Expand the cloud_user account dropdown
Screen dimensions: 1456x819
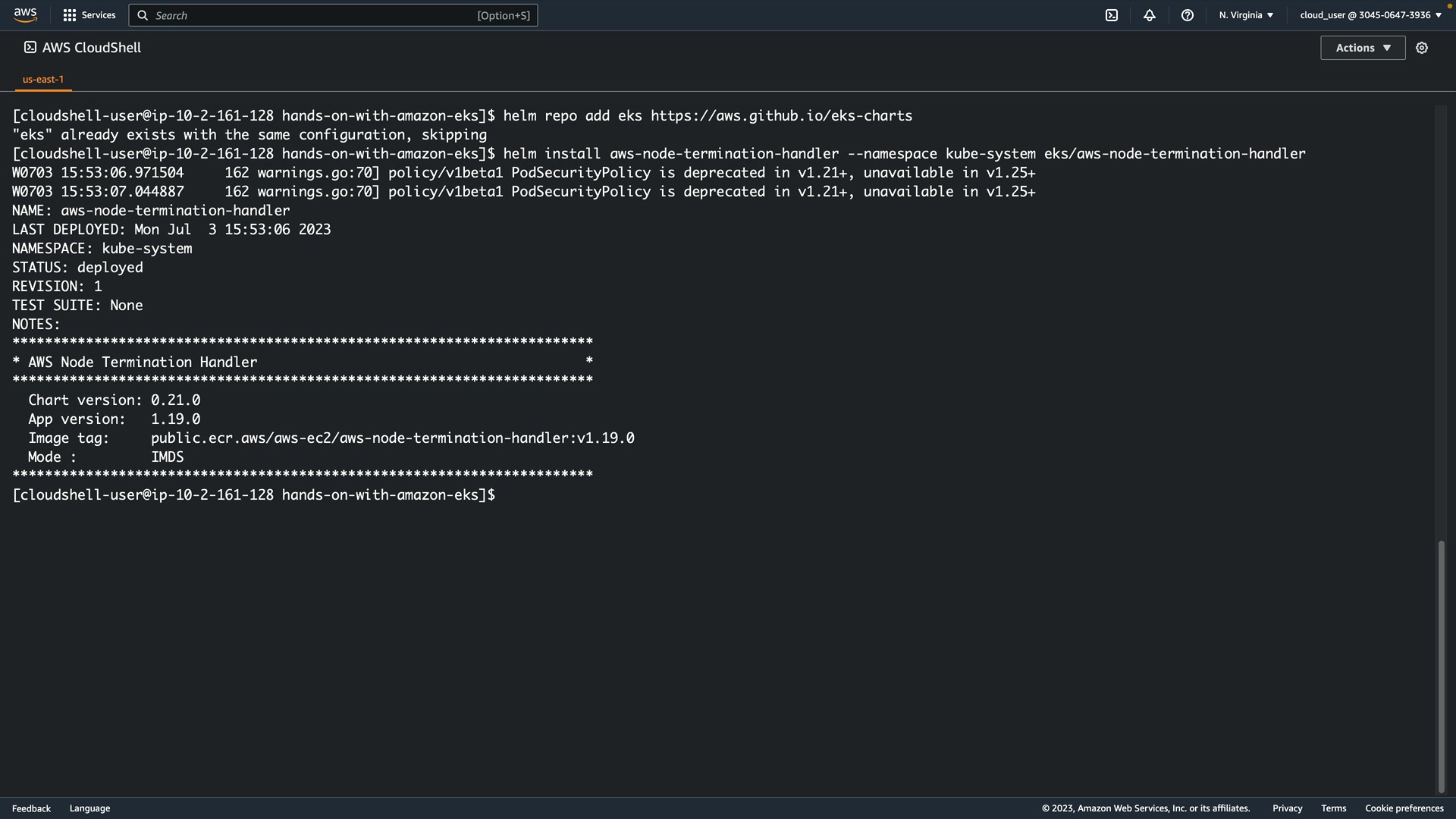[1370, 15]
